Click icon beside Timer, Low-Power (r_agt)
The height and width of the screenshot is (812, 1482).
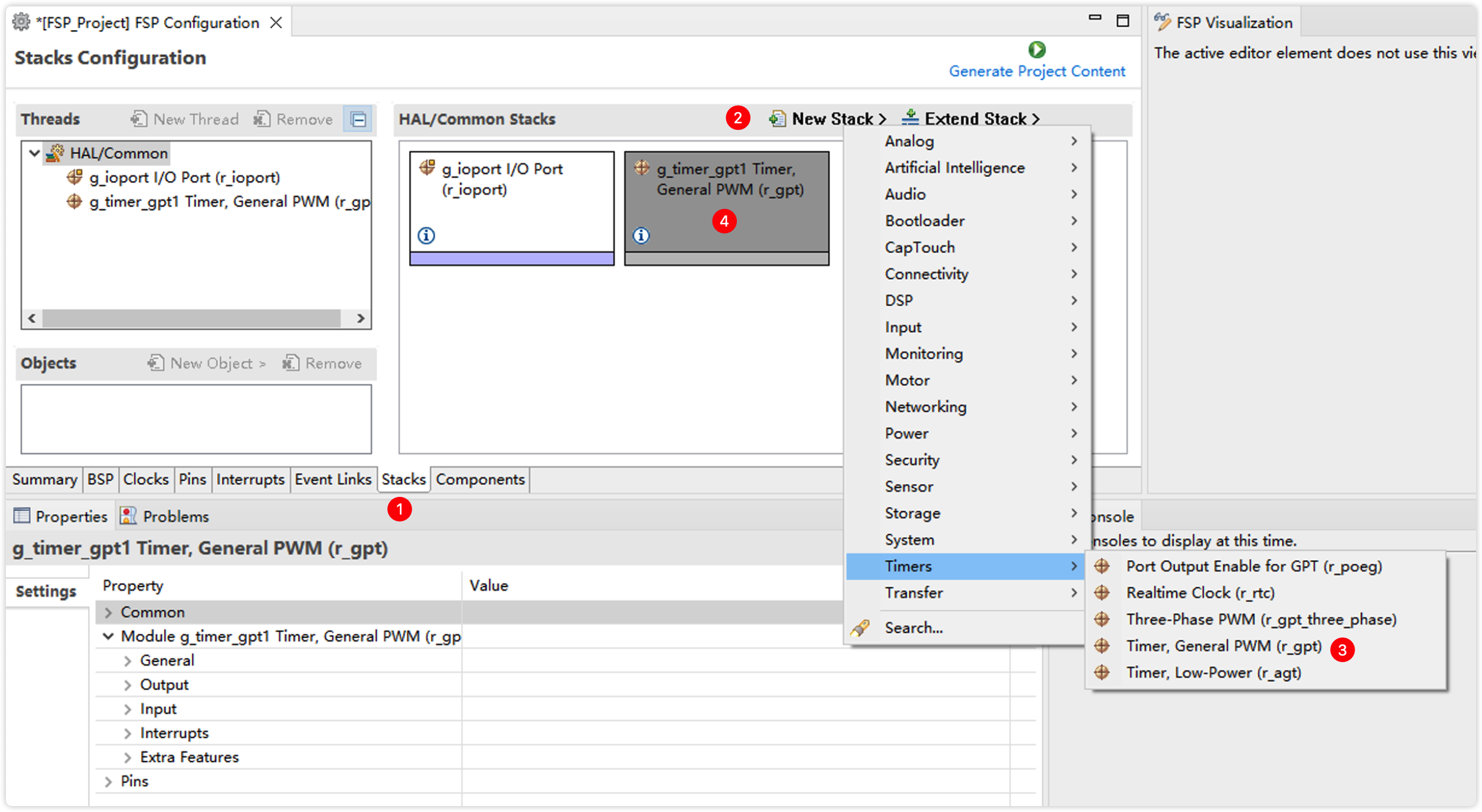pos(1102,672)
